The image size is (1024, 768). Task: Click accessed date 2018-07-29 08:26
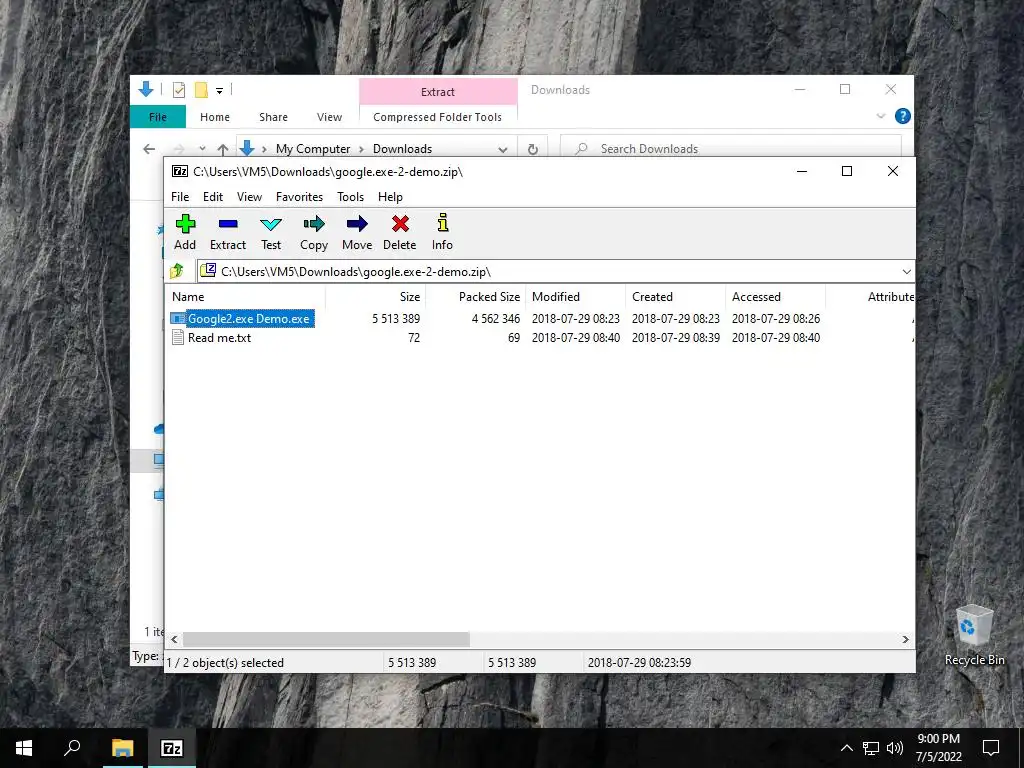[x=776, y=319]
